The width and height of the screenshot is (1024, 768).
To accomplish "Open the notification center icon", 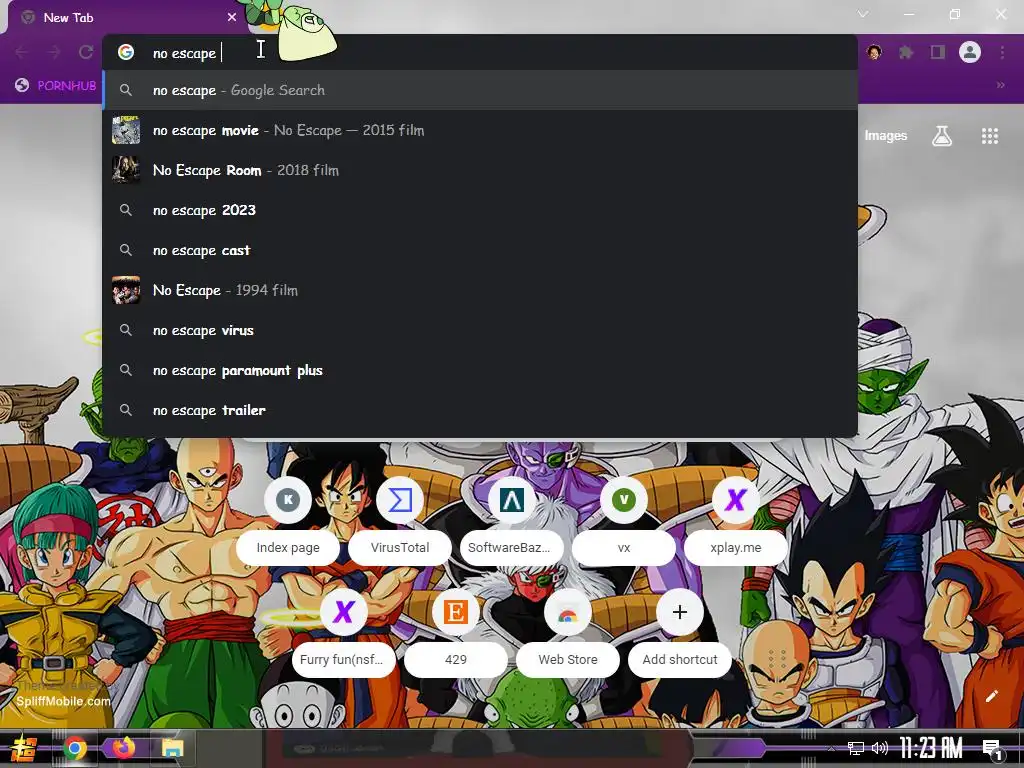I will (991, 749).
